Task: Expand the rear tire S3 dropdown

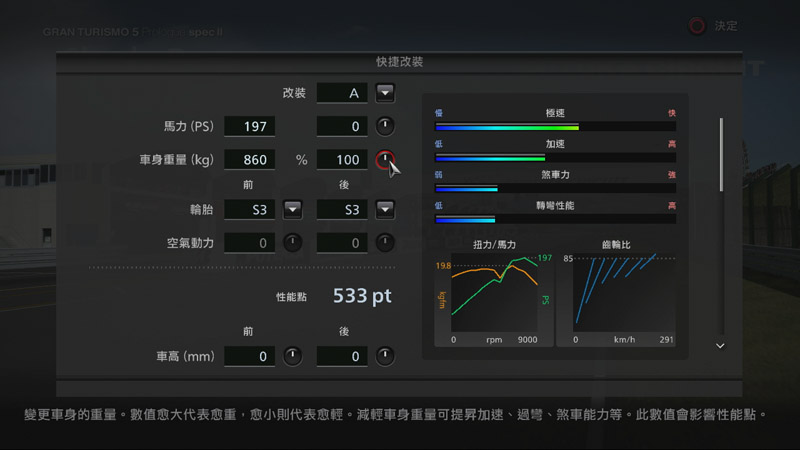Action: tap(385, 209)
